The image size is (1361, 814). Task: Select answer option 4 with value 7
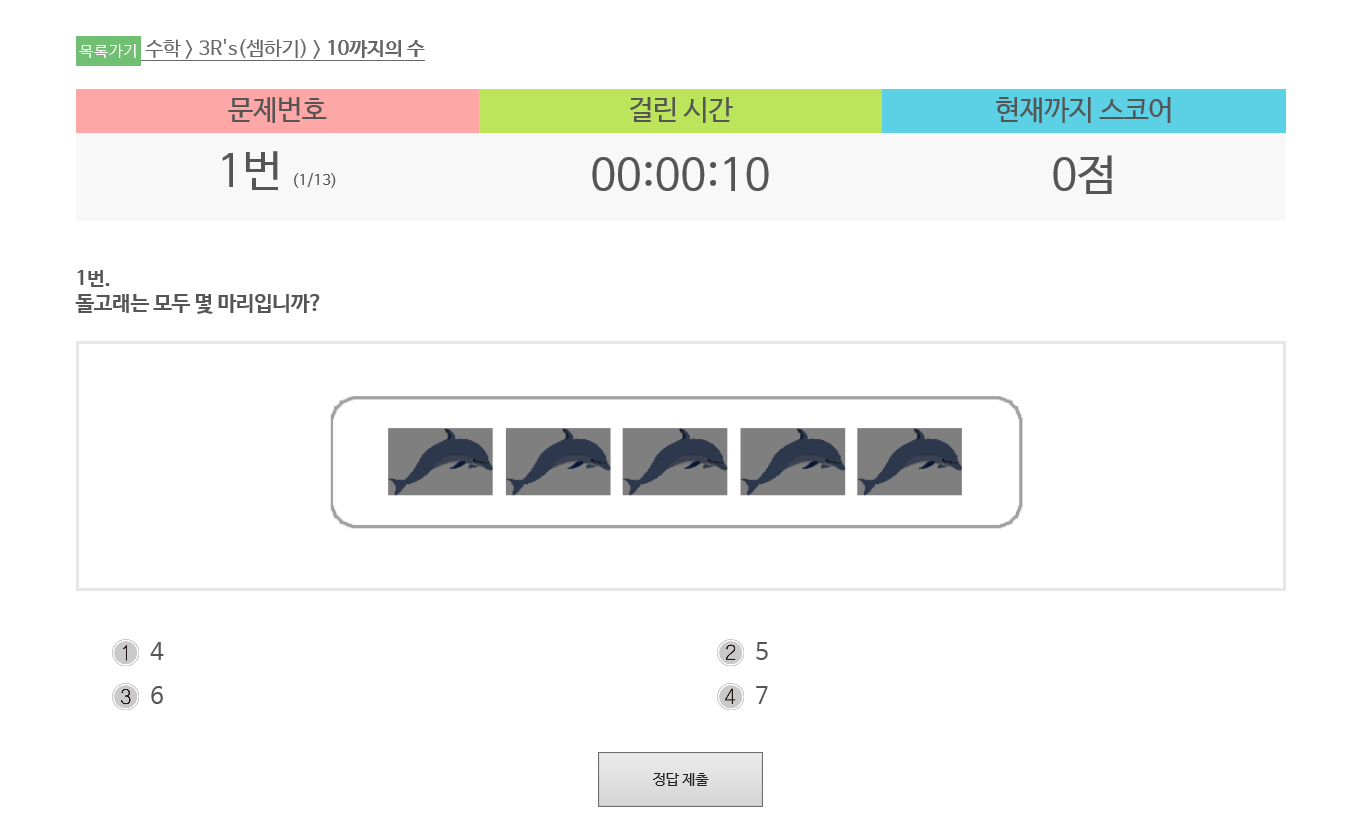(730, 697)
